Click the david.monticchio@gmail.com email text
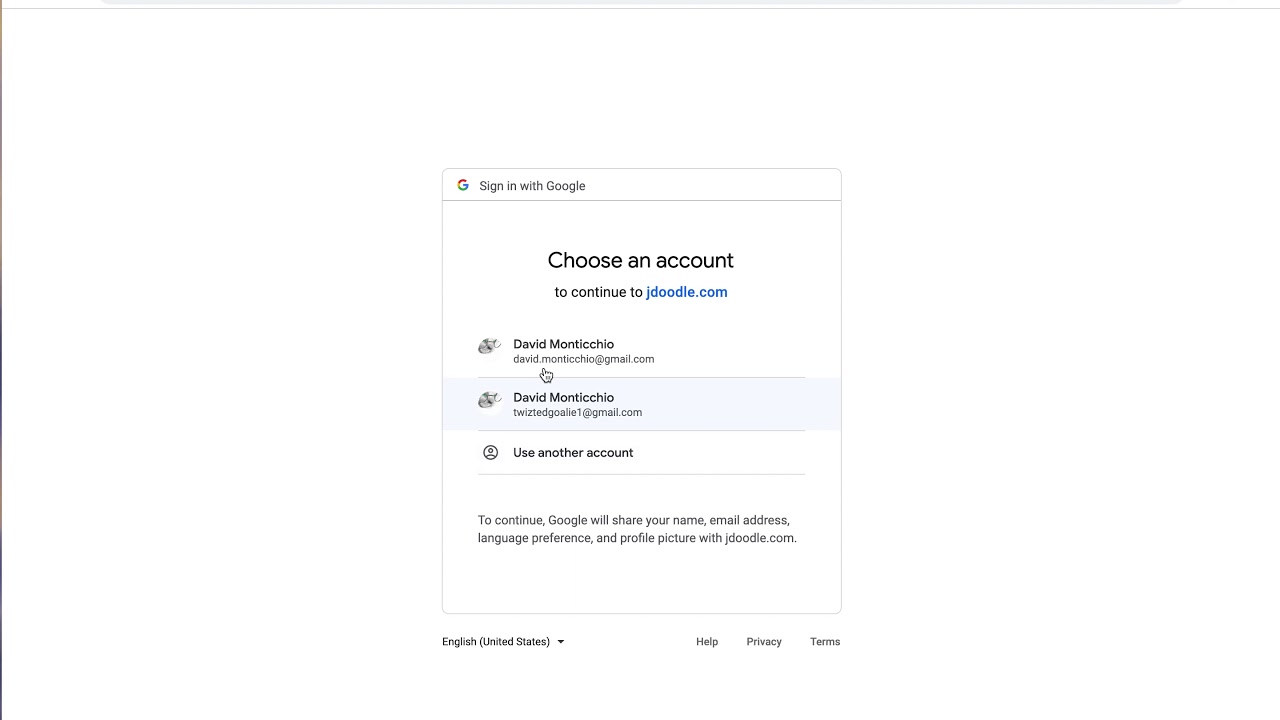The height and width of the screenshot is (720, 1280). [583, 359]
